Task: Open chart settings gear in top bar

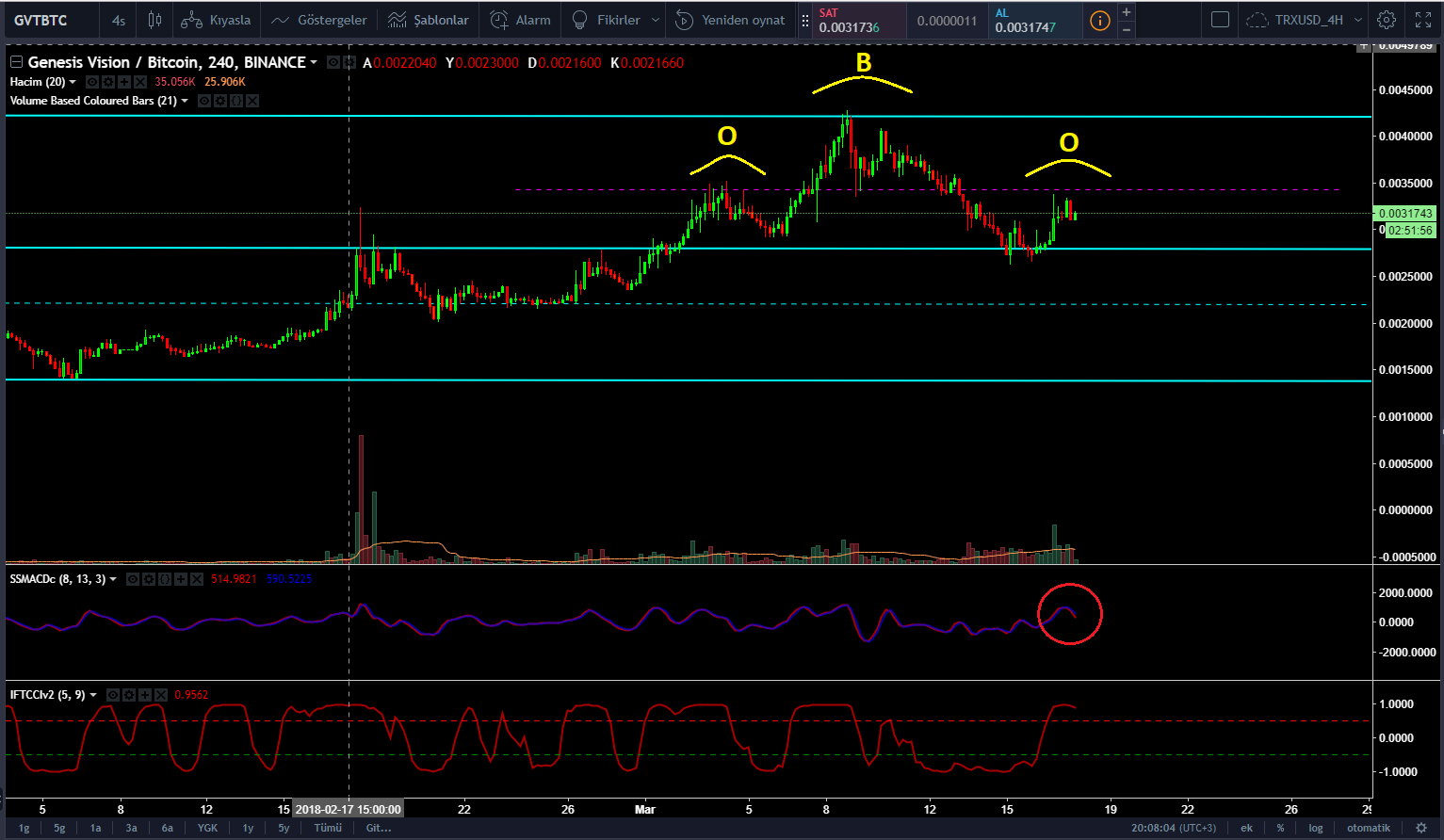Action: [1387, 20]
